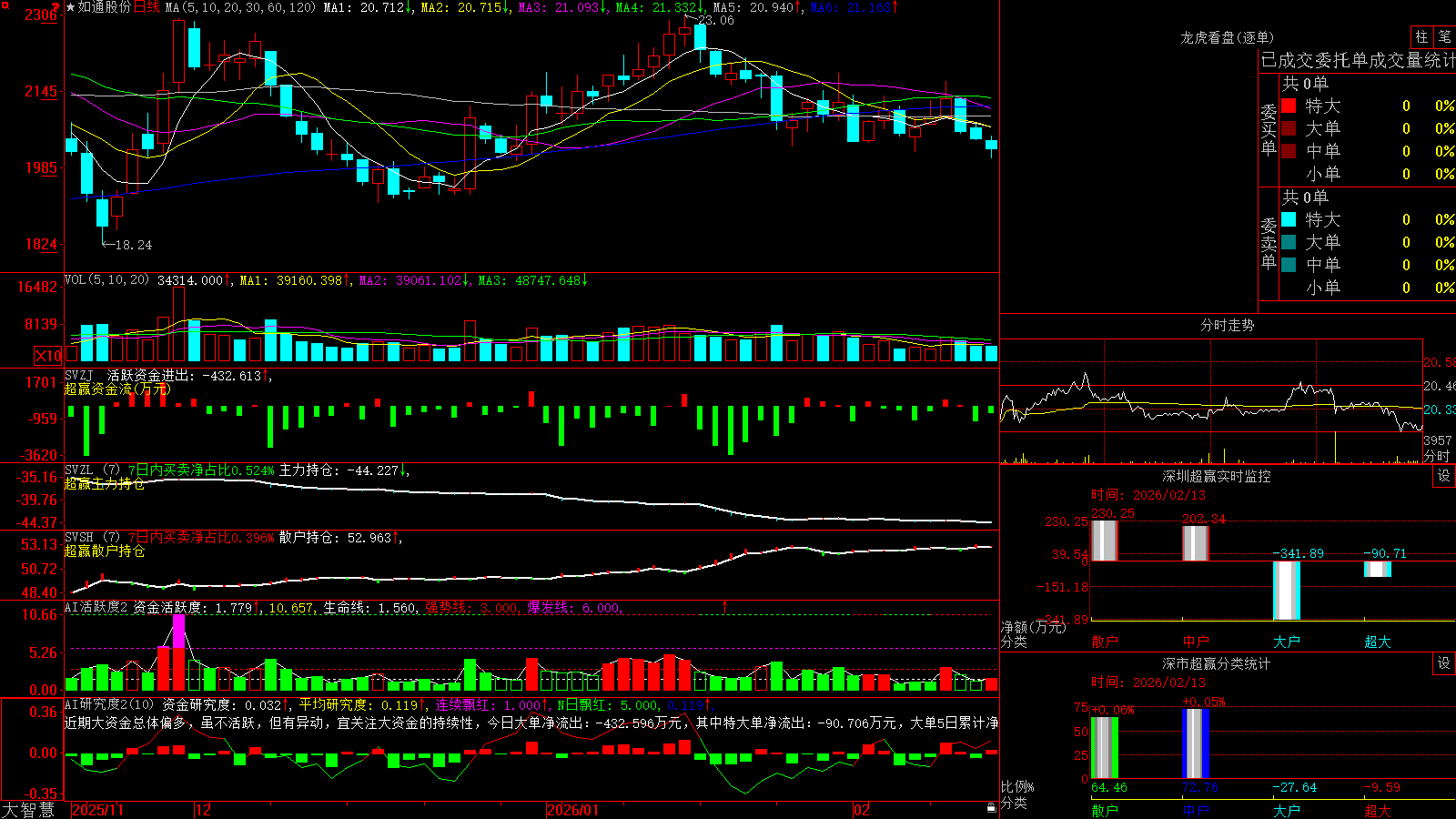Click the 大智慧 logo
This screenshot has width=1456, height=819.
click(x=28, y=809)
